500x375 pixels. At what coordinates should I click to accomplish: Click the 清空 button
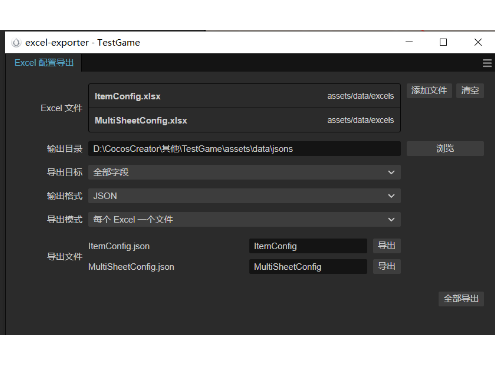click(470, 90)
